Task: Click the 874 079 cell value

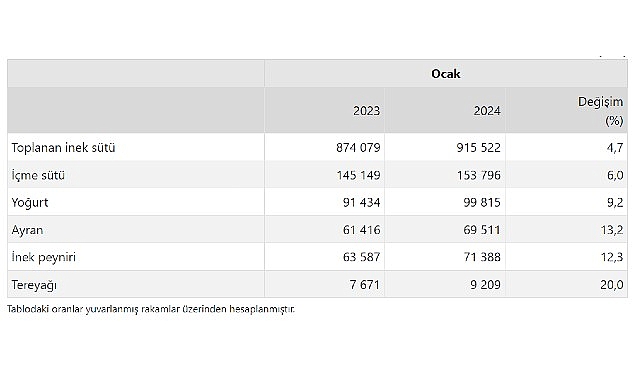Action: point(358,148)
